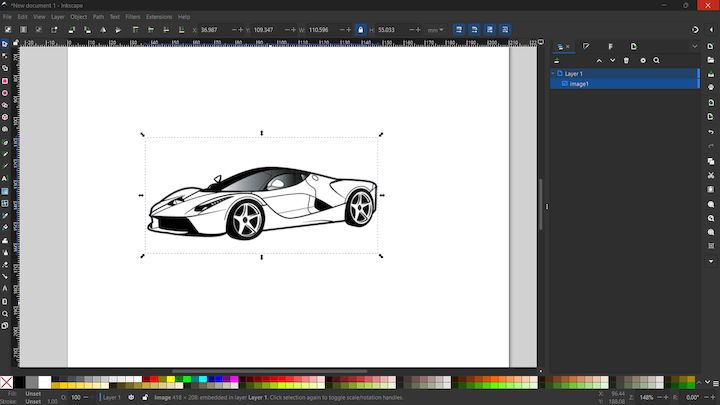Select the Gradient tool
This screenshot has width=720, height=405.
click(x=5, y=191)
